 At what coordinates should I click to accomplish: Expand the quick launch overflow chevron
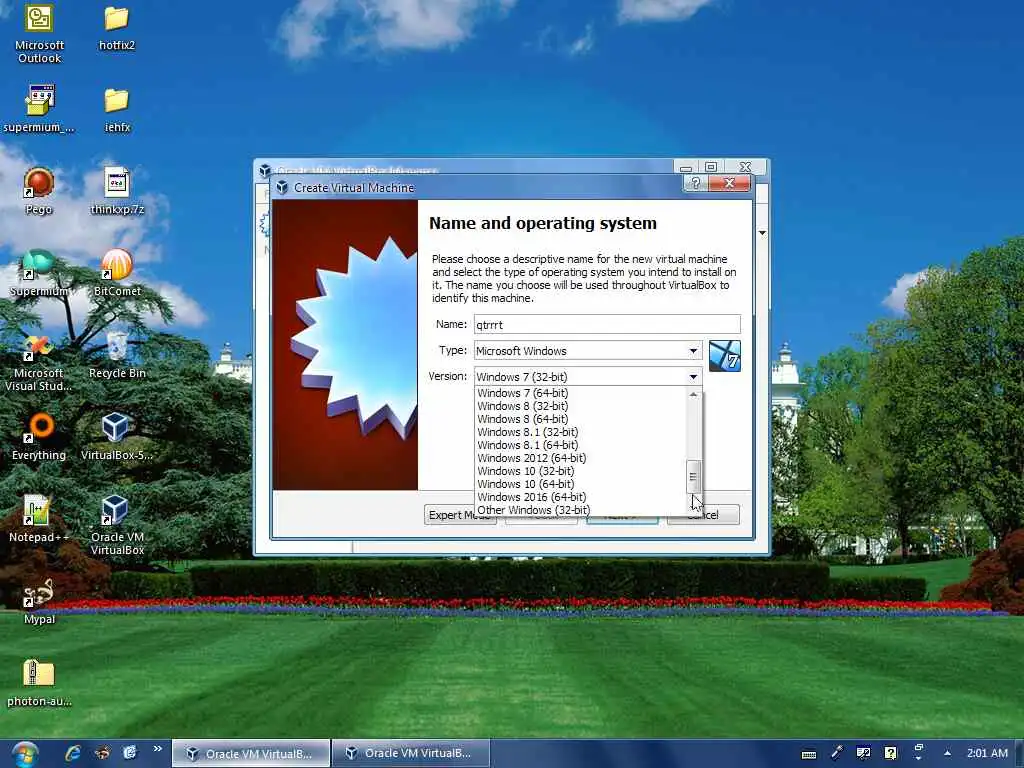tap(157, 749)
